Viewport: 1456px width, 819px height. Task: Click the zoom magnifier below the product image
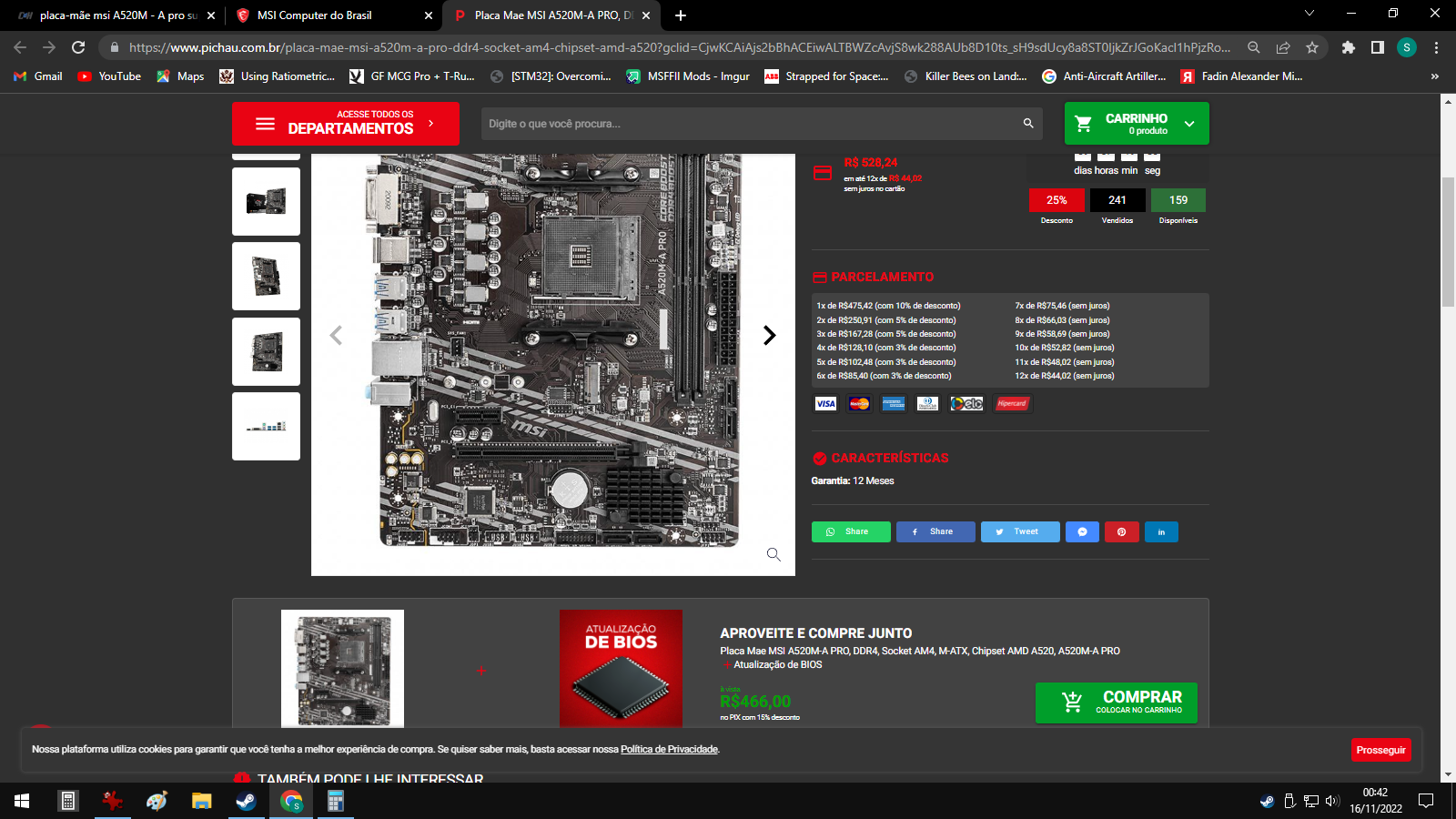773,554
